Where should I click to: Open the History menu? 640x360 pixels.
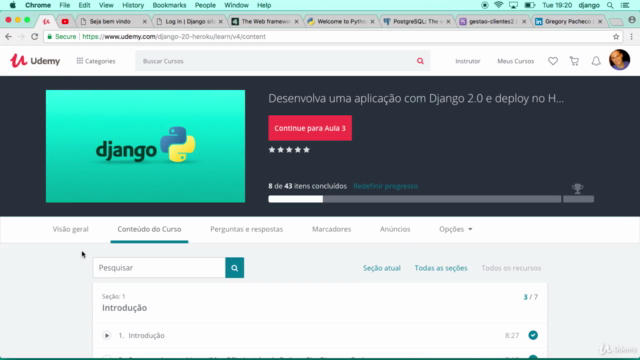click(133, 5)
